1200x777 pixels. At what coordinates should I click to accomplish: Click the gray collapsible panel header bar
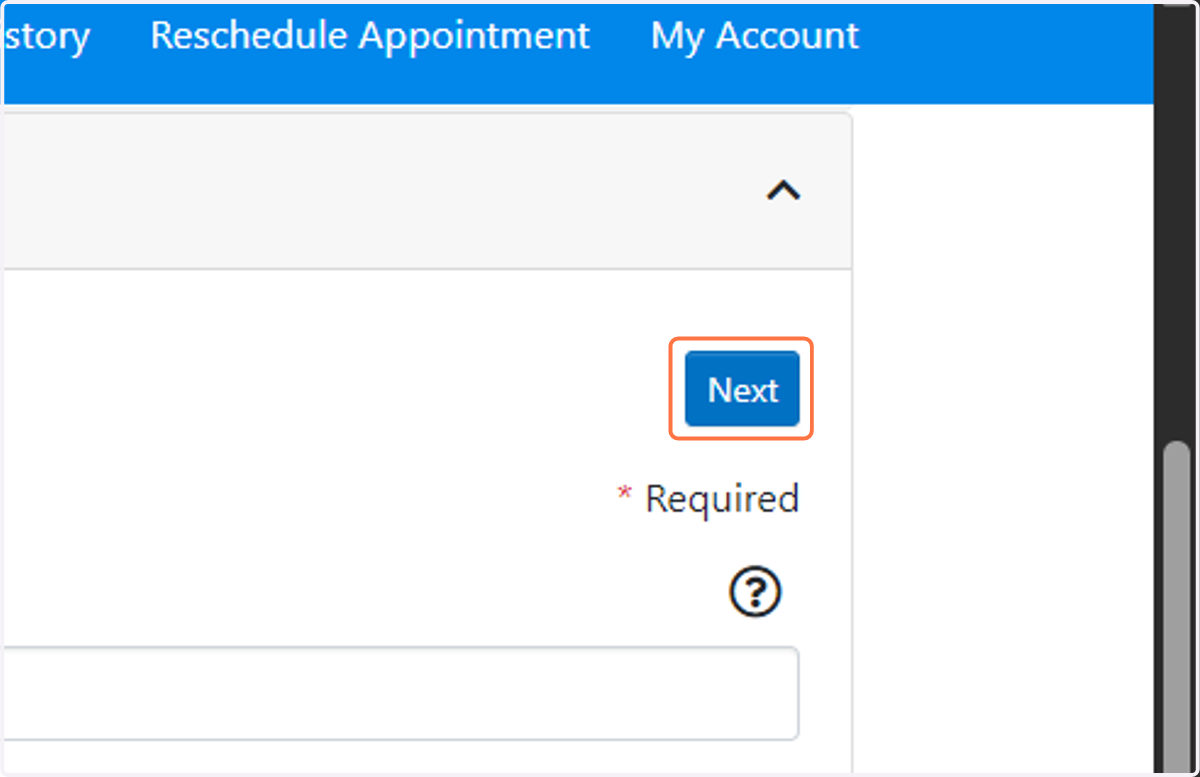pos(426,191)
